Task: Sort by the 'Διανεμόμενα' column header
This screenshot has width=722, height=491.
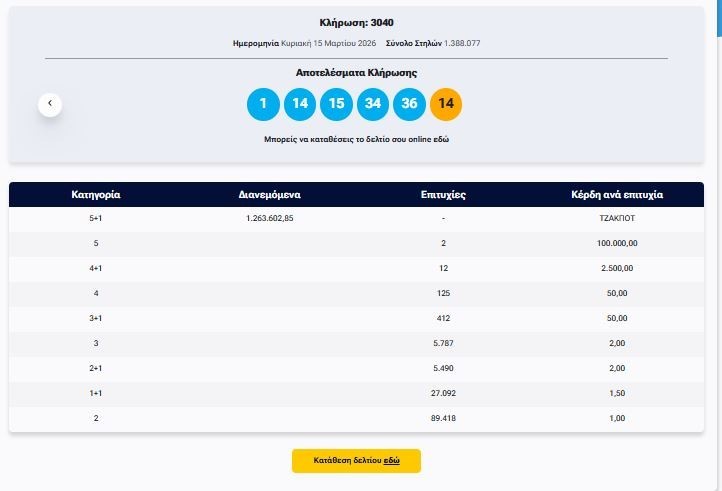Action: [270, 195]
